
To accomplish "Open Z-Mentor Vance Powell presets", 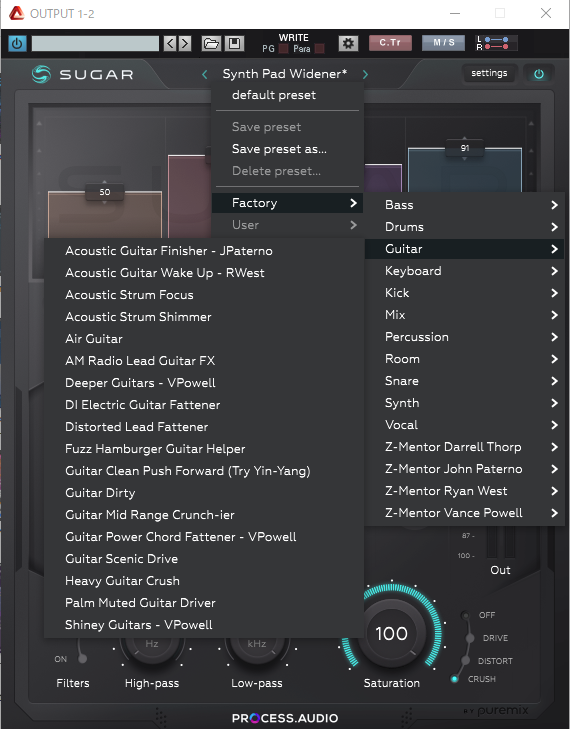I will click(x=465, y=513).
